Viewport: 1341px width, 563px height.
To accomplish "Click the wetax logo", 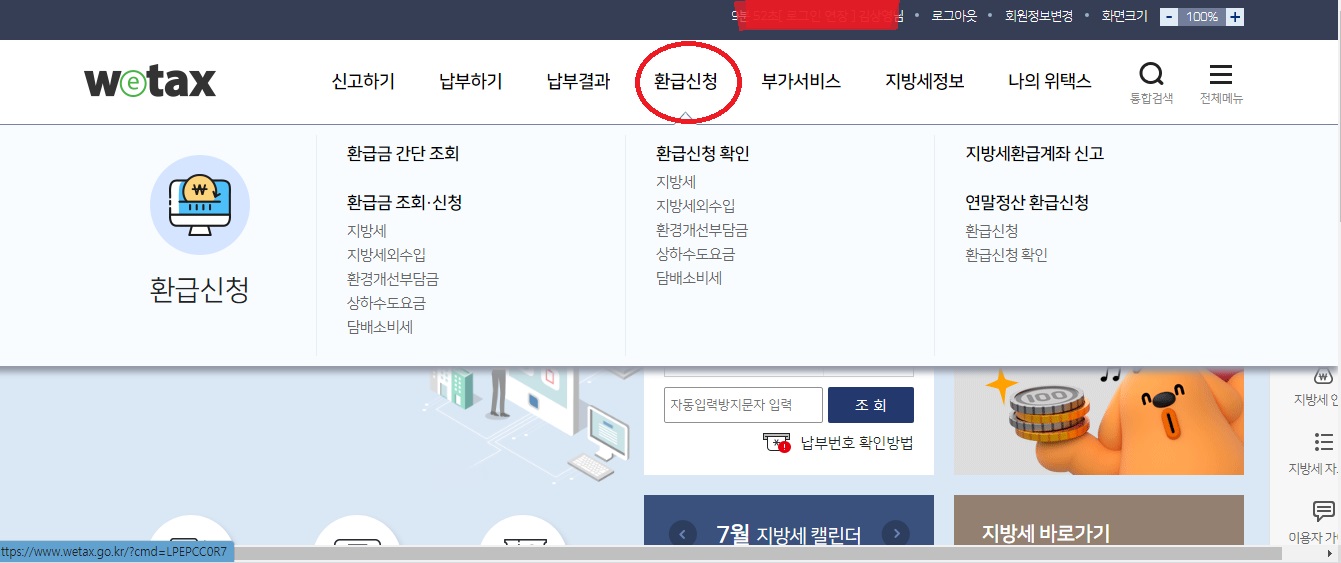I will click(x=150, y=81).
